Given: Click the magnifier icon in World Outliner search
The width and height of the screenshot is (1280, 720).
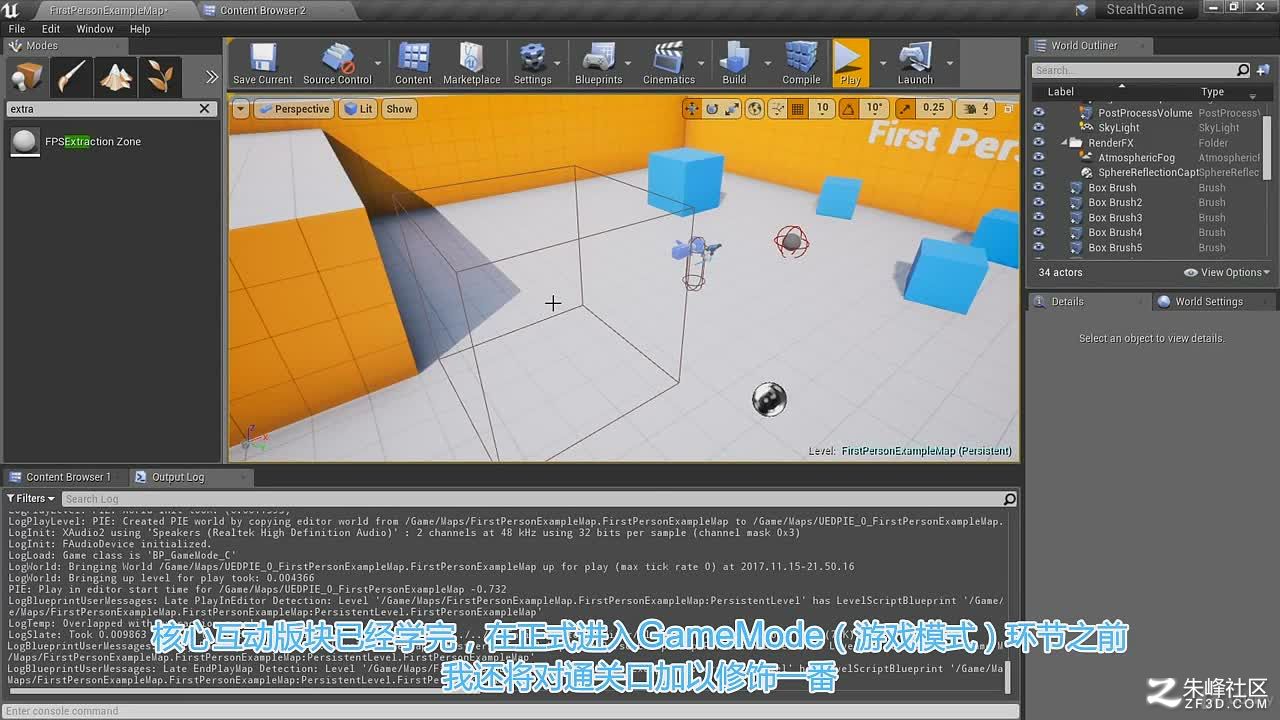Looking at the screenshot, I should pos(1243,70).
